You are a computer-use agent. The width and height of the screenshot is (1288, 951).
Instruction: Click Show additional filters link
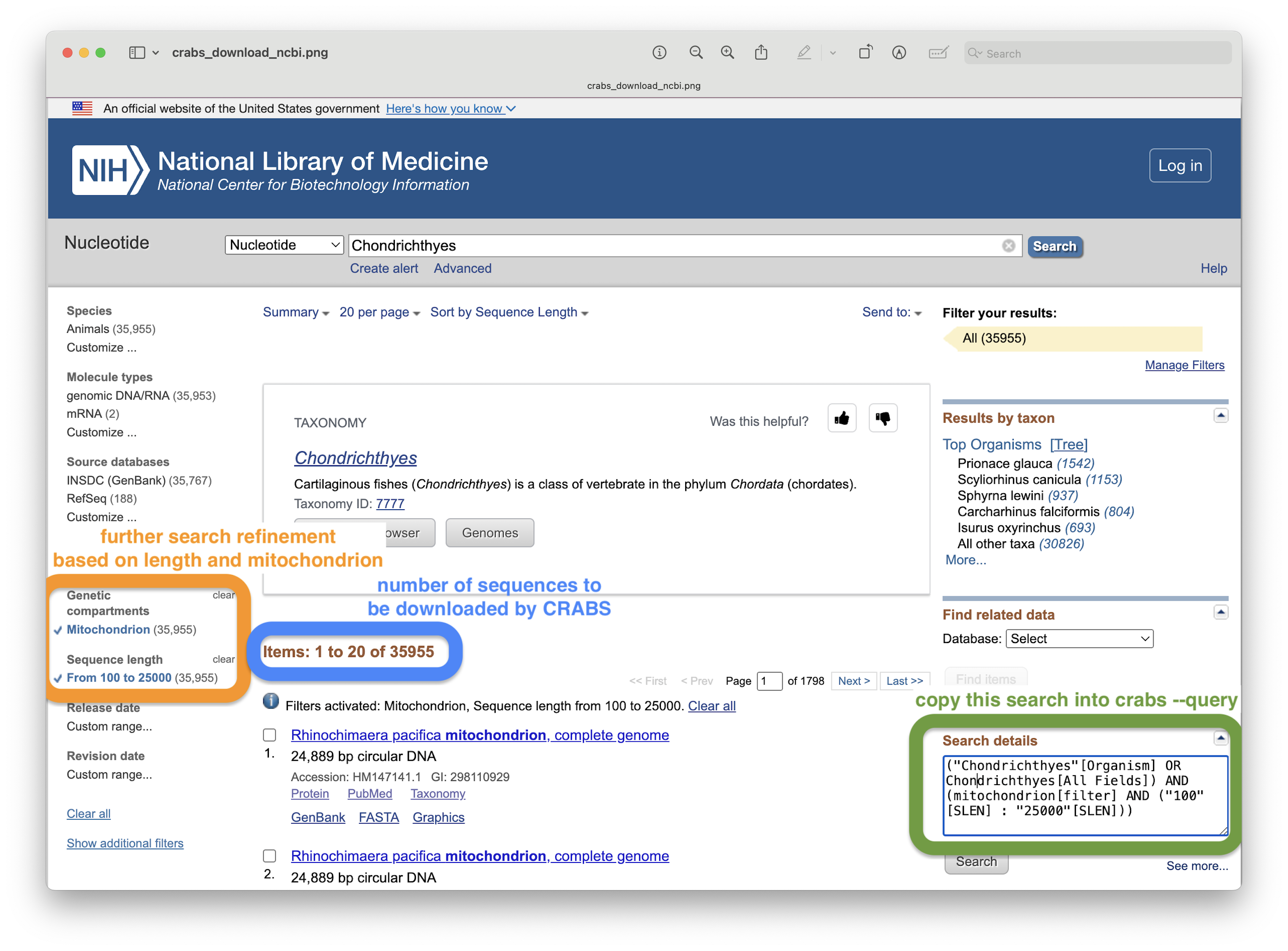tap(125, 844)
